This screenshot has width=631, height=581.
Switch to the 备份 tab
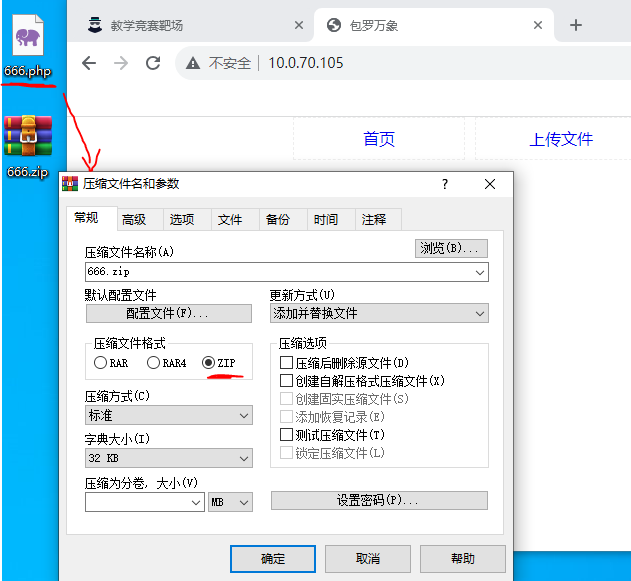(x=283, y=220)
